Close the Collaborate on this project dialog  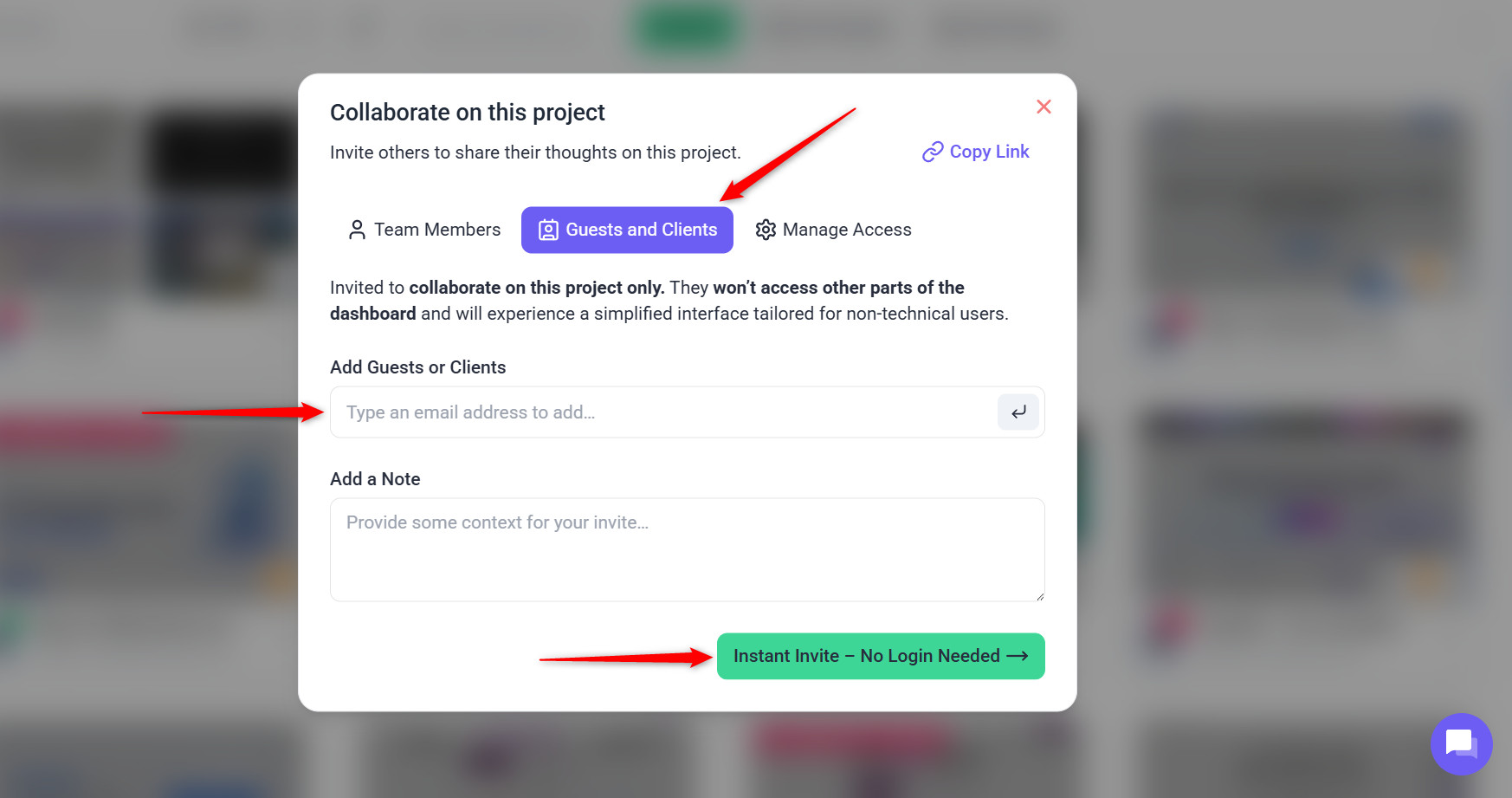(1044, 107)
